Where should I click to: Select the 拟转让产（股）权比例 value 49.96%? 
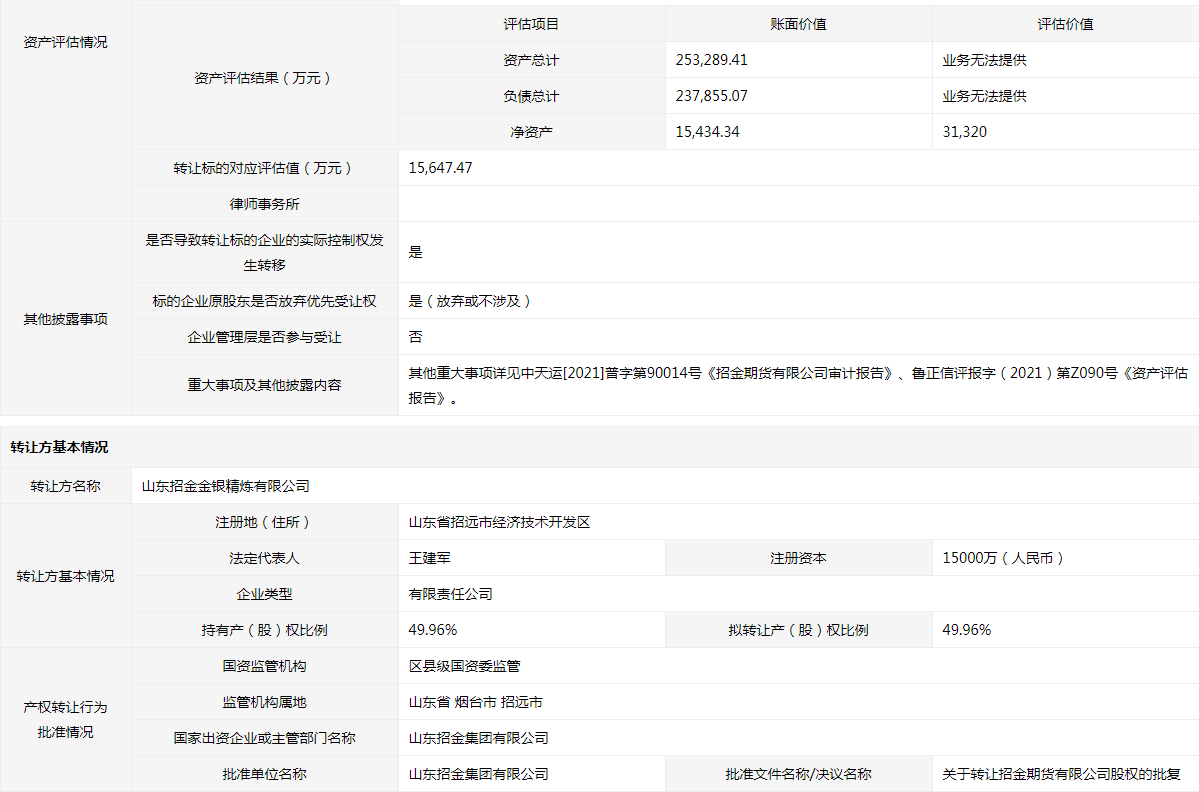(x=967, y=629)
